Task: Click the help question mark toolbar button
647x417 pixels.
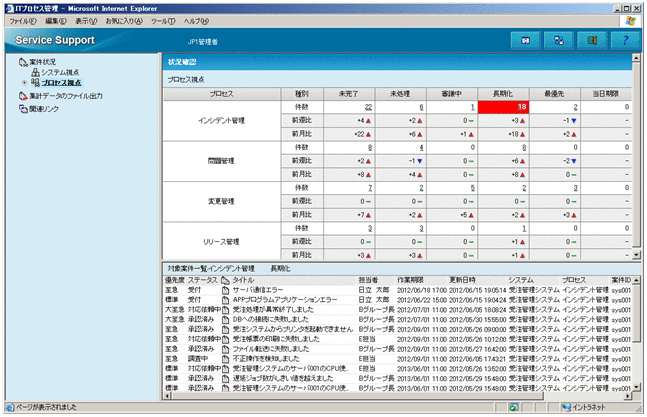Action: (625, 40)
